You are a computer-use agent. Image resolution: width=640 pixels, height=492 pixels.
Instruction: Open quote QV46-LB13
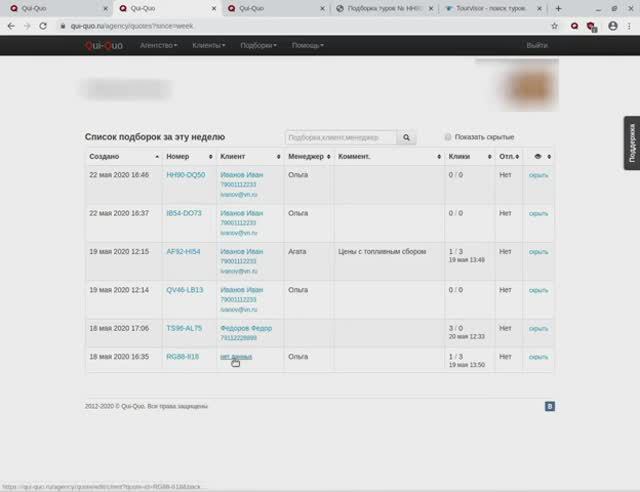click(x=184, y=290)
